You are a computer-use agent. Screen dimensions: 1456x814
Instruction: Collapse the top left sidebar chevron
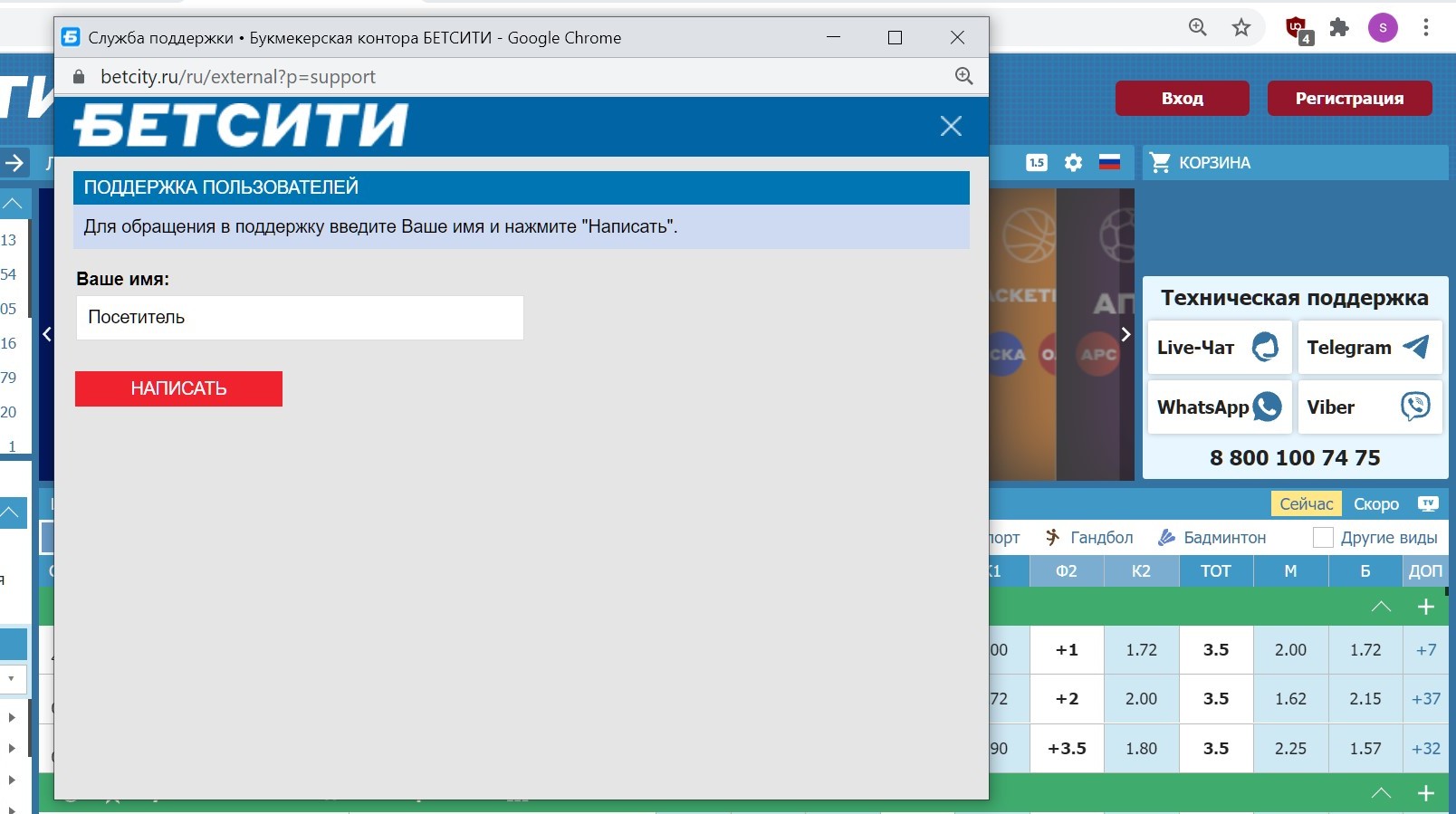point(13,205)
